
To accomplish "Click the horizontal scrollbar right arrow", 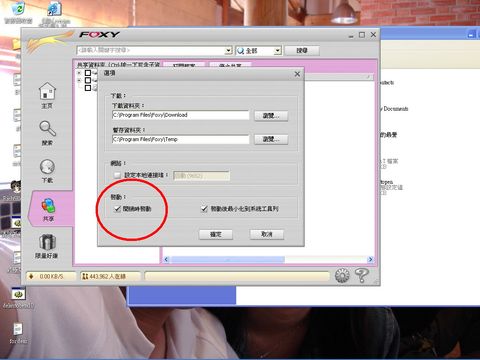I will pyautogui.click(x=370, y=259).
